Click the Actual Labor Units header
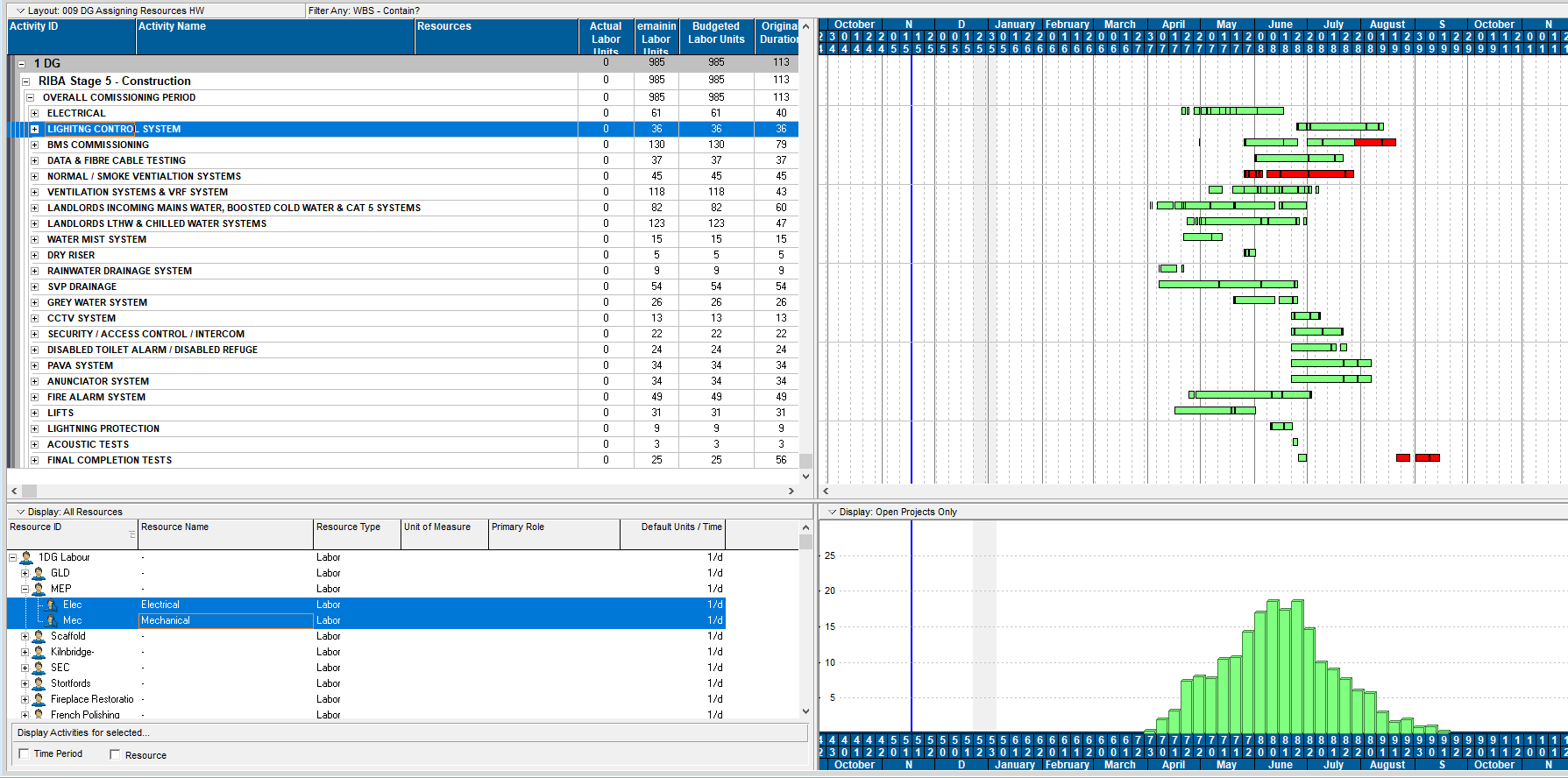The image size is (1568, 778). pyautogui.click(x=606, y=37)
